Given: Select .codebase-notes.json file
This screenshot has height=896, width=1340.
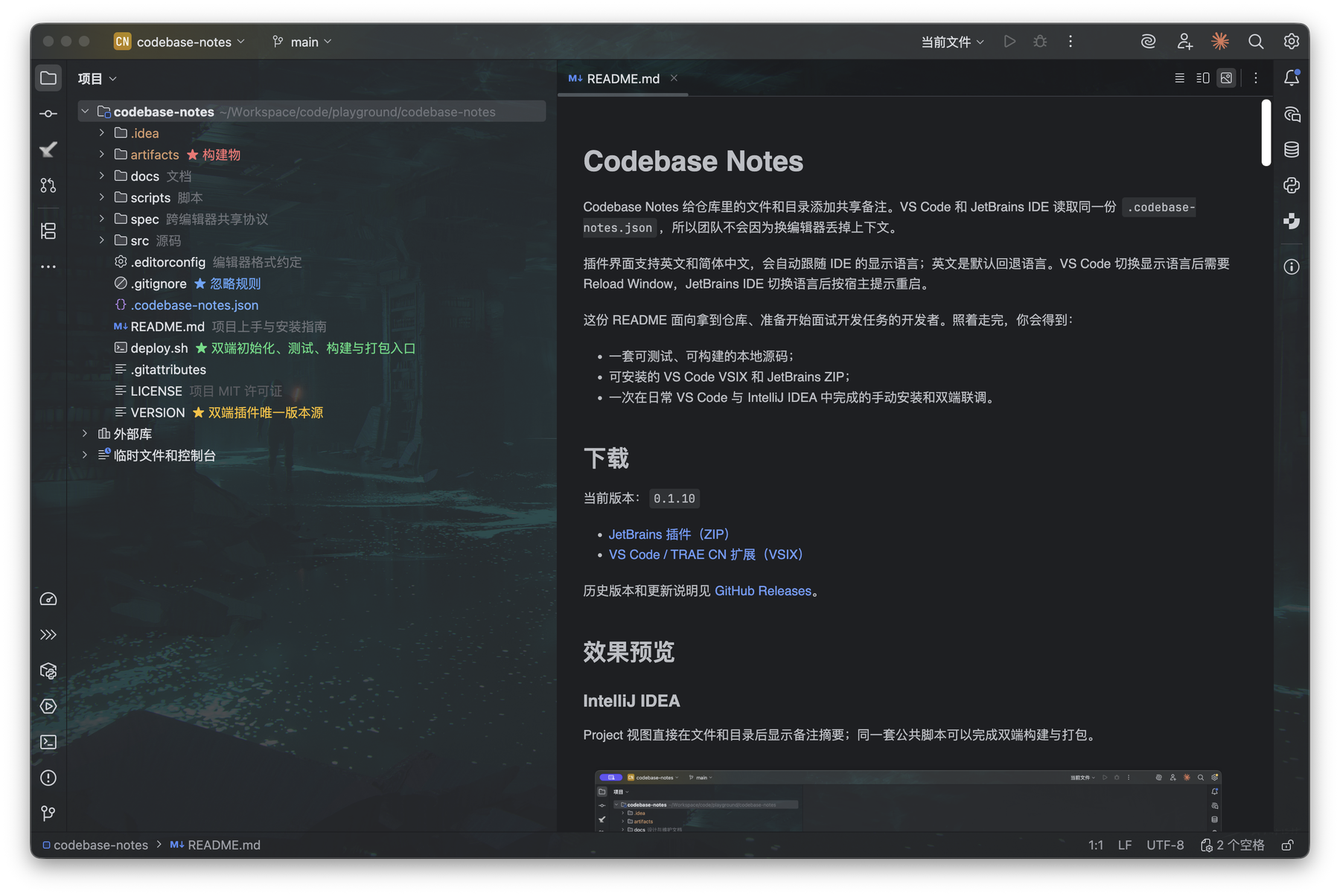Looking at the screenshot, I should tap(194, 305).
